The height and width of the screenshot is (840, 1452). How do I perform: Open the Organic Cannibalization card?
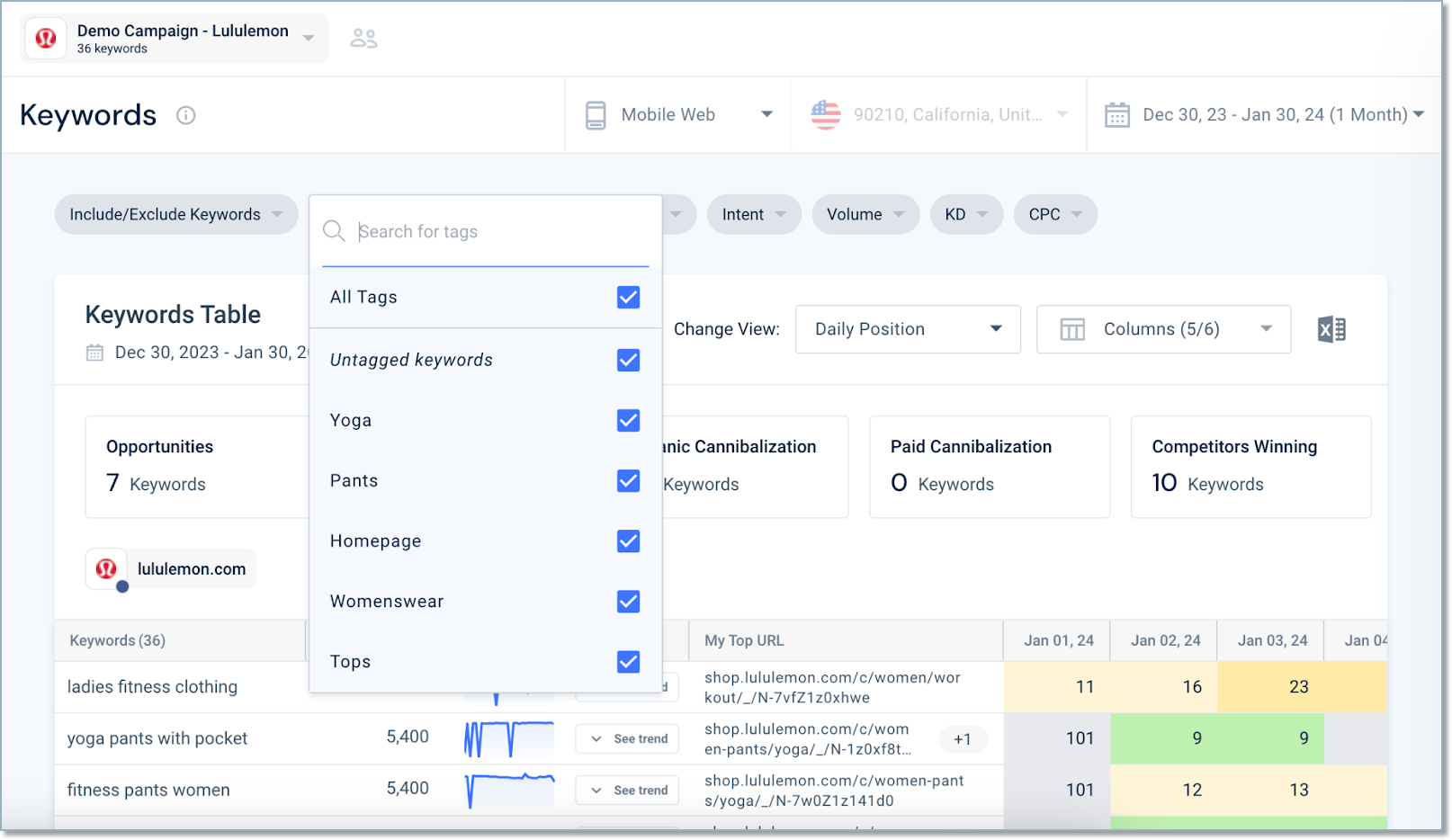(756, 466)
